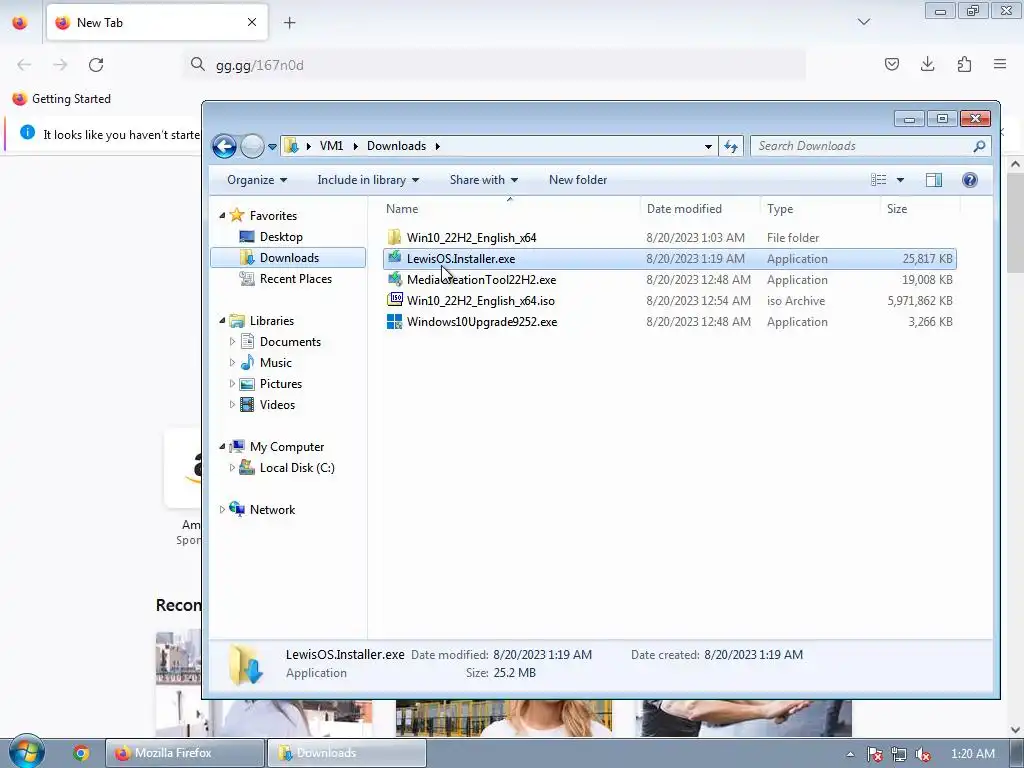
Task: Select Local Disk (C:)
Action: [x=297, y=468]
